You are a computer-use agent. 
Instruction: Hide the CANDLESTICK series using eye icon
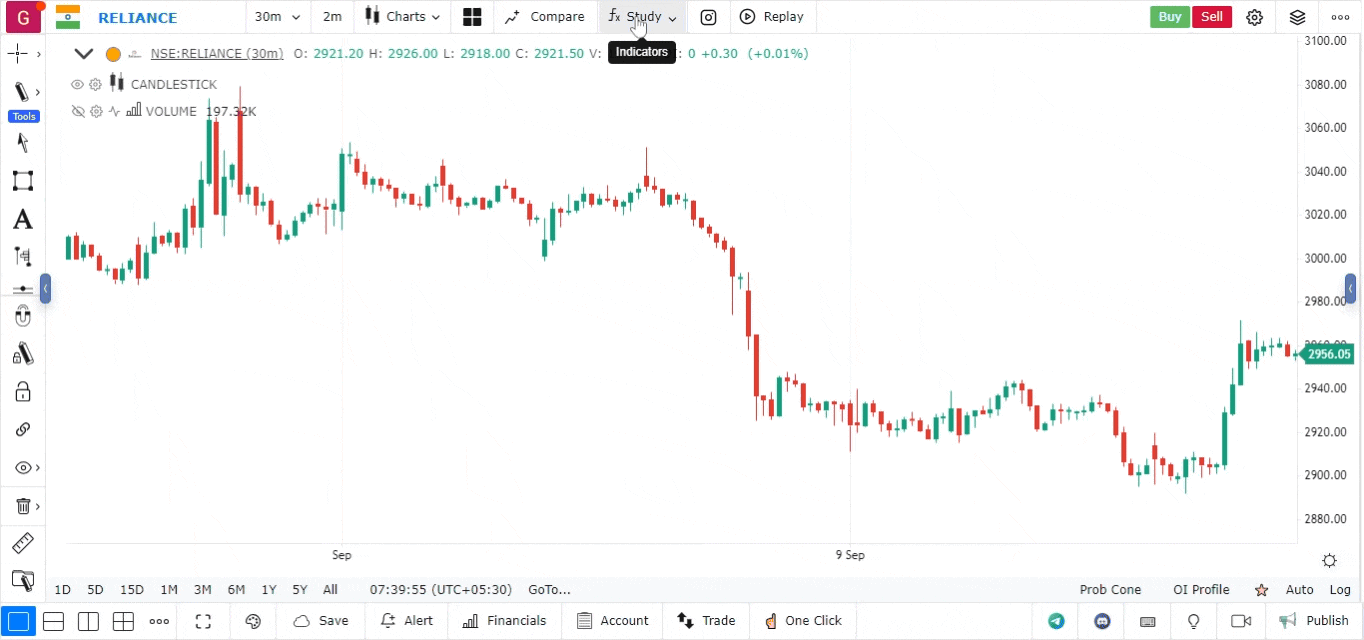click(x=77, y=85)
